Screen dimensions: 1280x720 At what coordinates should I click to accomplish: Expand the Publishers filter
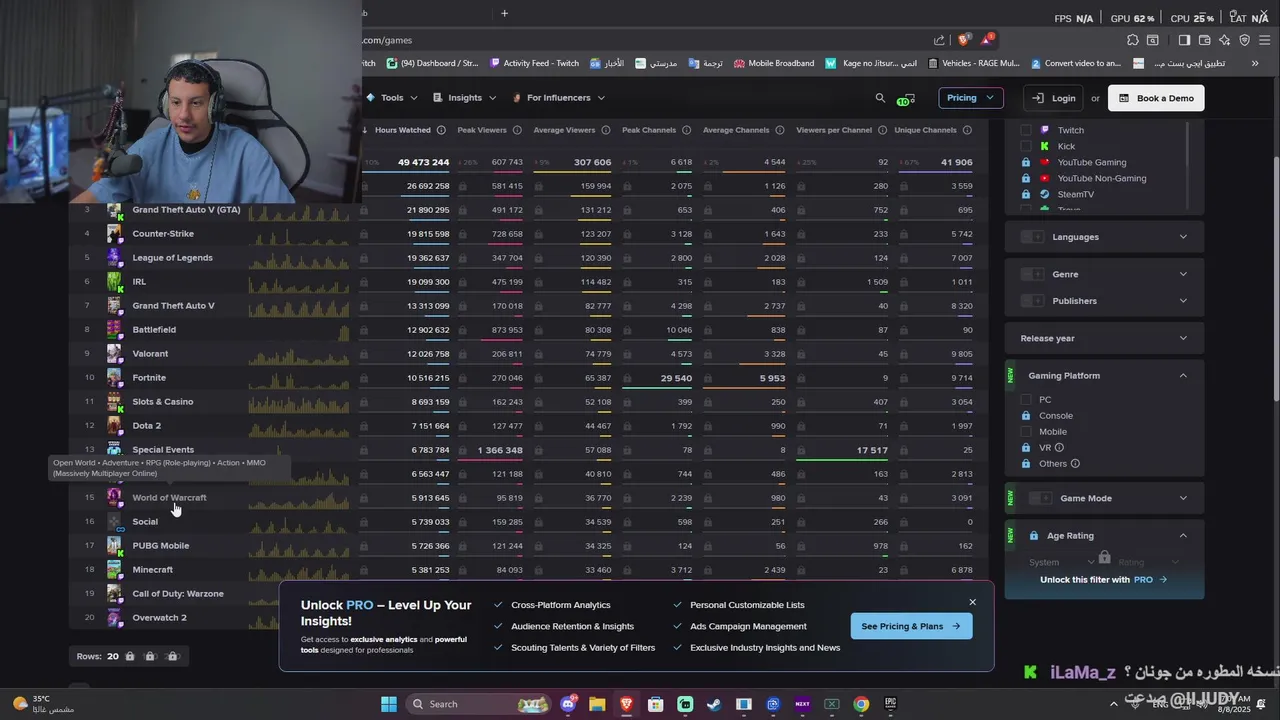pyautogui.click(x=1183, y=301)
